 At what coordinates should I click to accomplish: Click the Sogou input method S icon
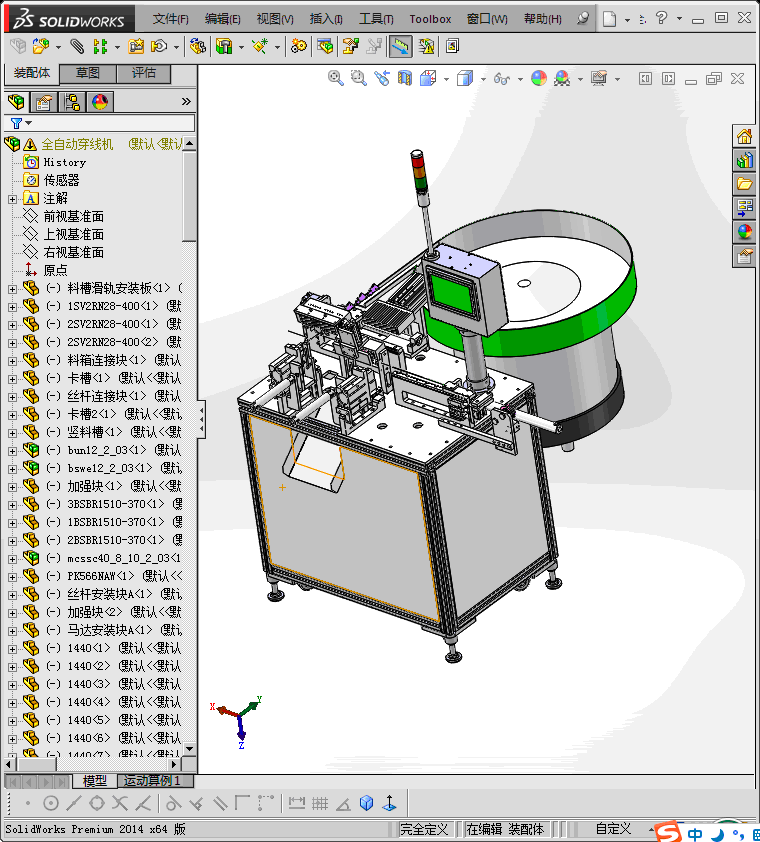coord(668,832)
